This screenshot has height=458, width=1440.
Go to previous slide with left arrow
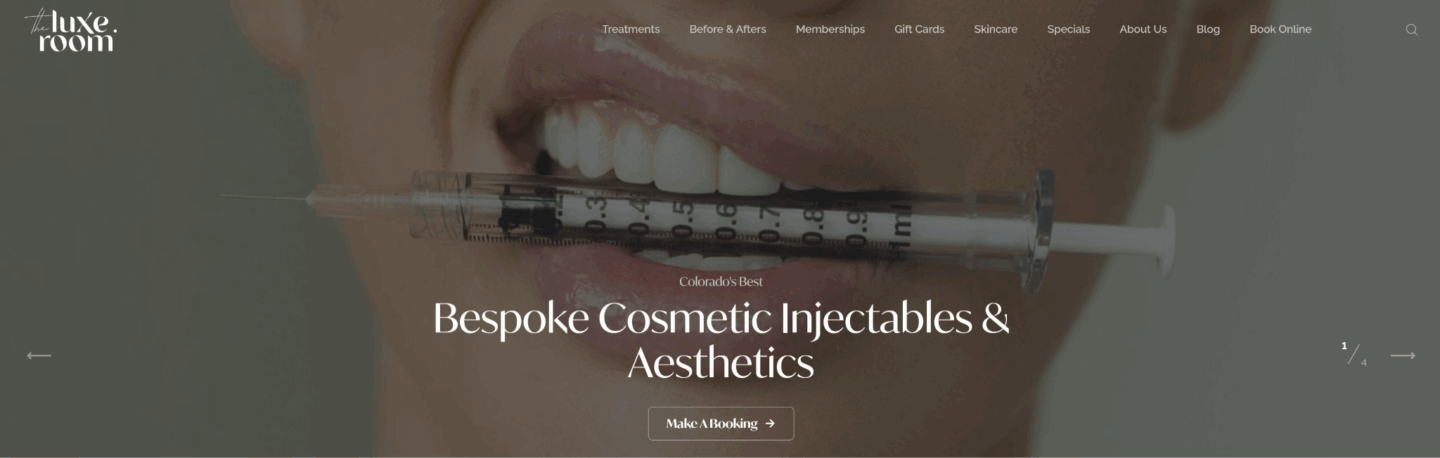click(38, 355)
